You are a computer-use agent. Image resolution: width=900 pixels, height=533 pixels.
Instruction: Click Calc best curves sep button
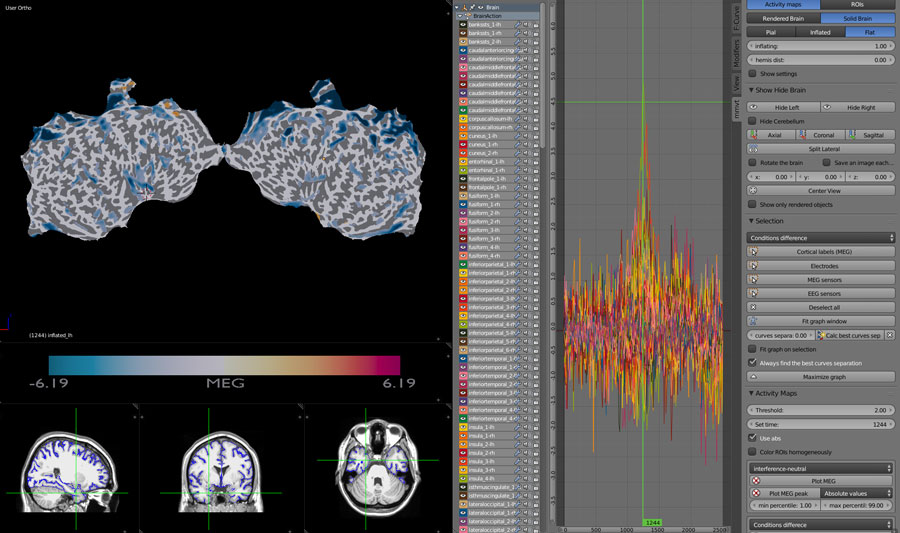click(849, 335)
